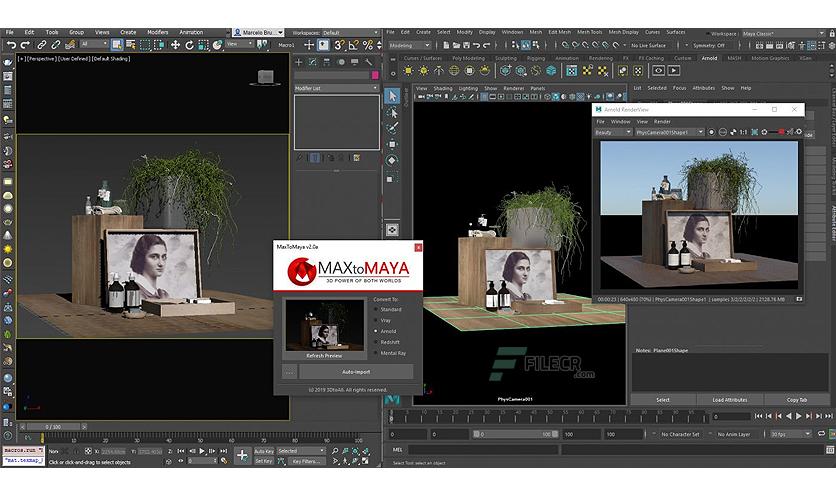Select the Arnold radio option in MaxToMaya

pos(376,331)
